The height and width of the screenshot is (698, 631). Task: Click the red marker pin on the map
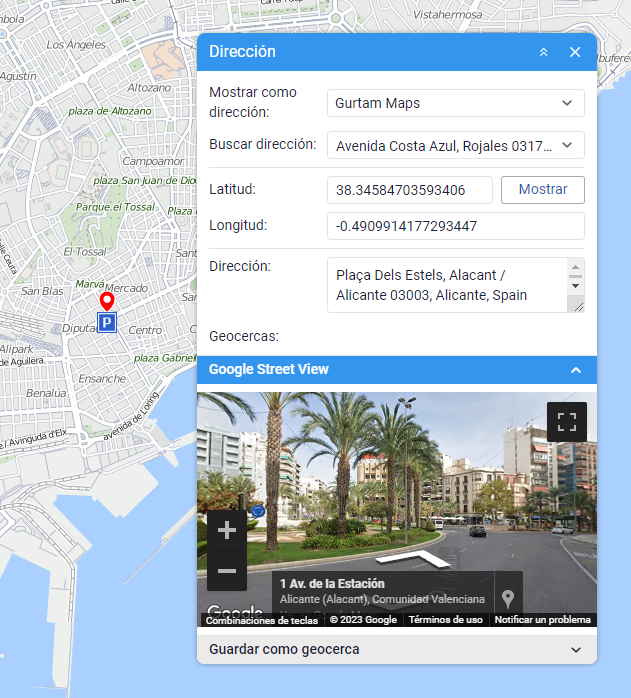107,302
